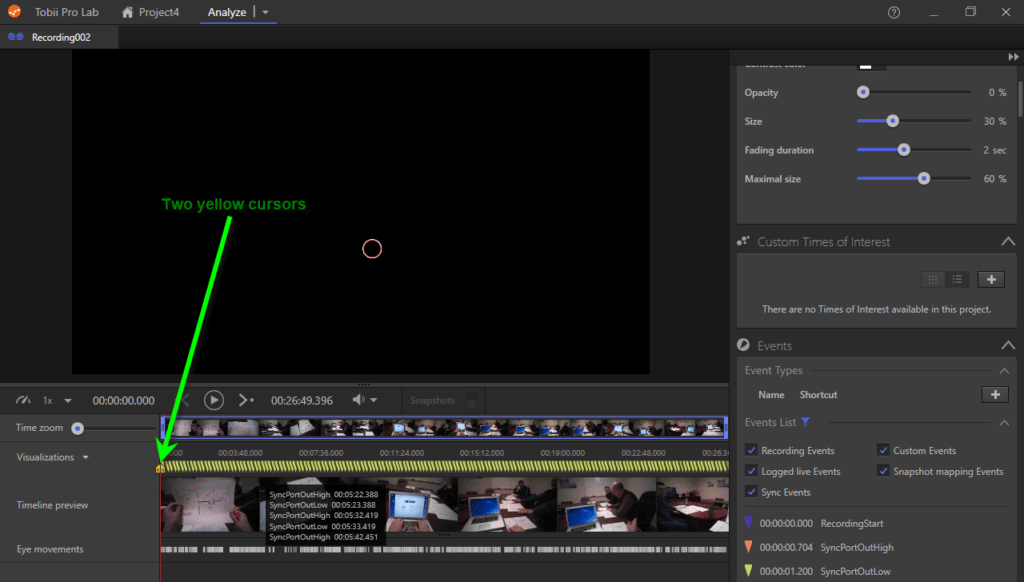Toggle the Sync Events checkbox off
Image resolution: width=1024 pixels, height=582 pixels.
pyautogui.click(x=753, y=492)
